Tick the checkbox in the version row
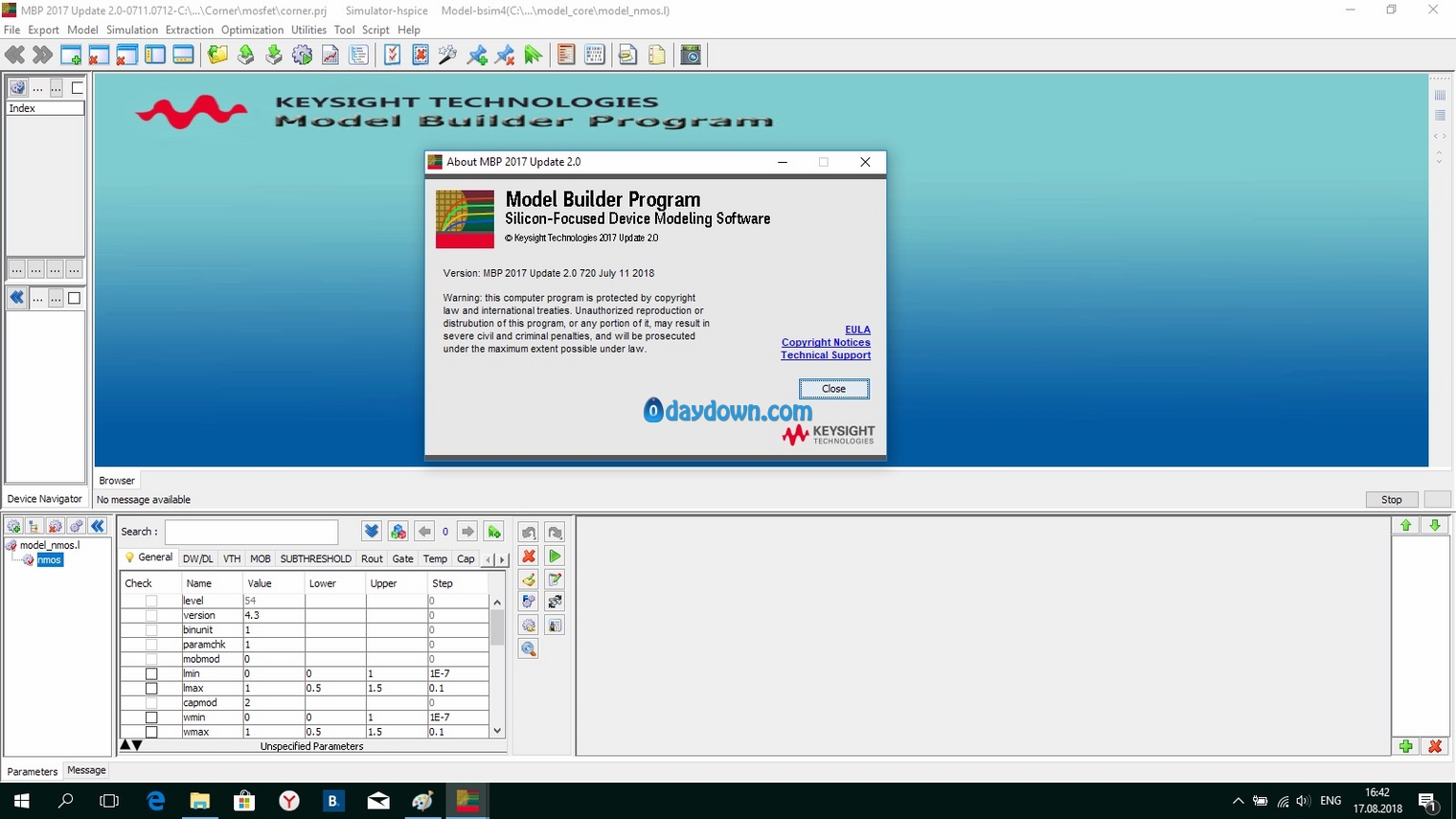 click(x=151, y=615)
